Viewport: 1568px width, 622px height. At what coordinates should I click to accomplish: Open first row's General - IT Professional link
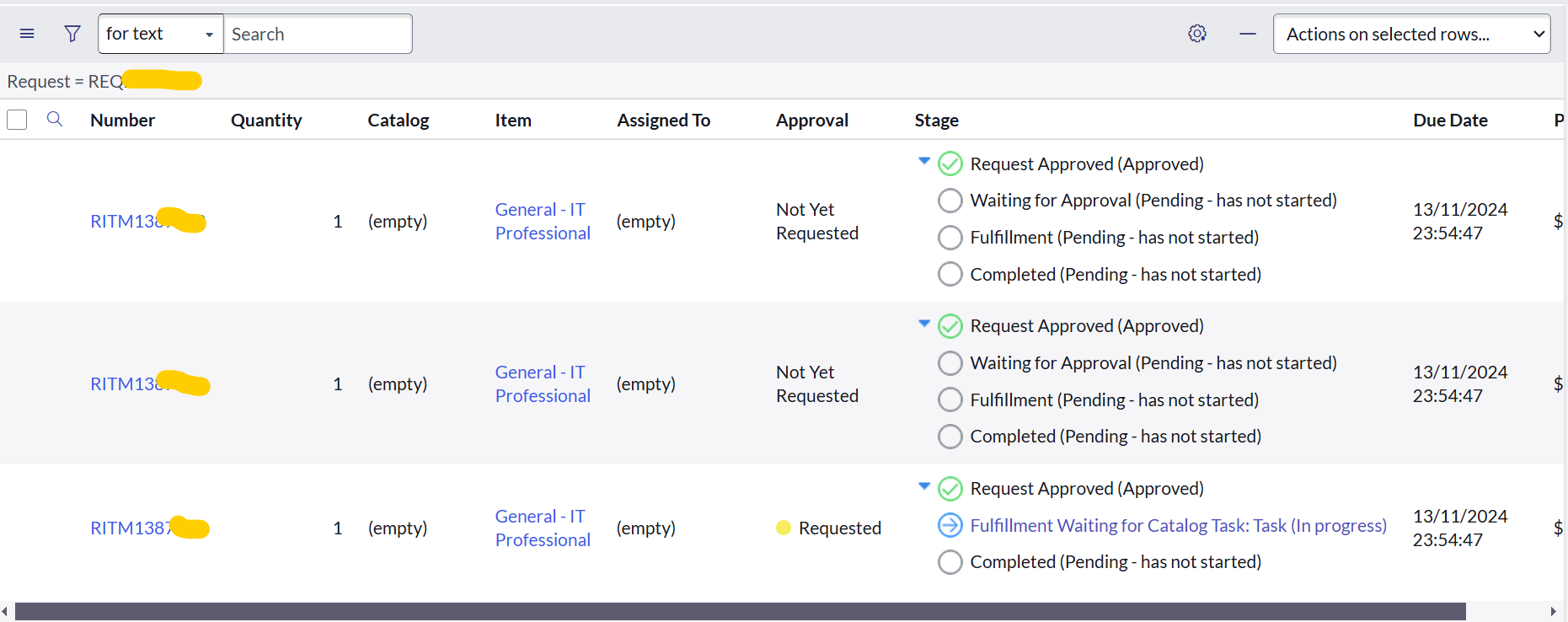click(x=543, y=221)
